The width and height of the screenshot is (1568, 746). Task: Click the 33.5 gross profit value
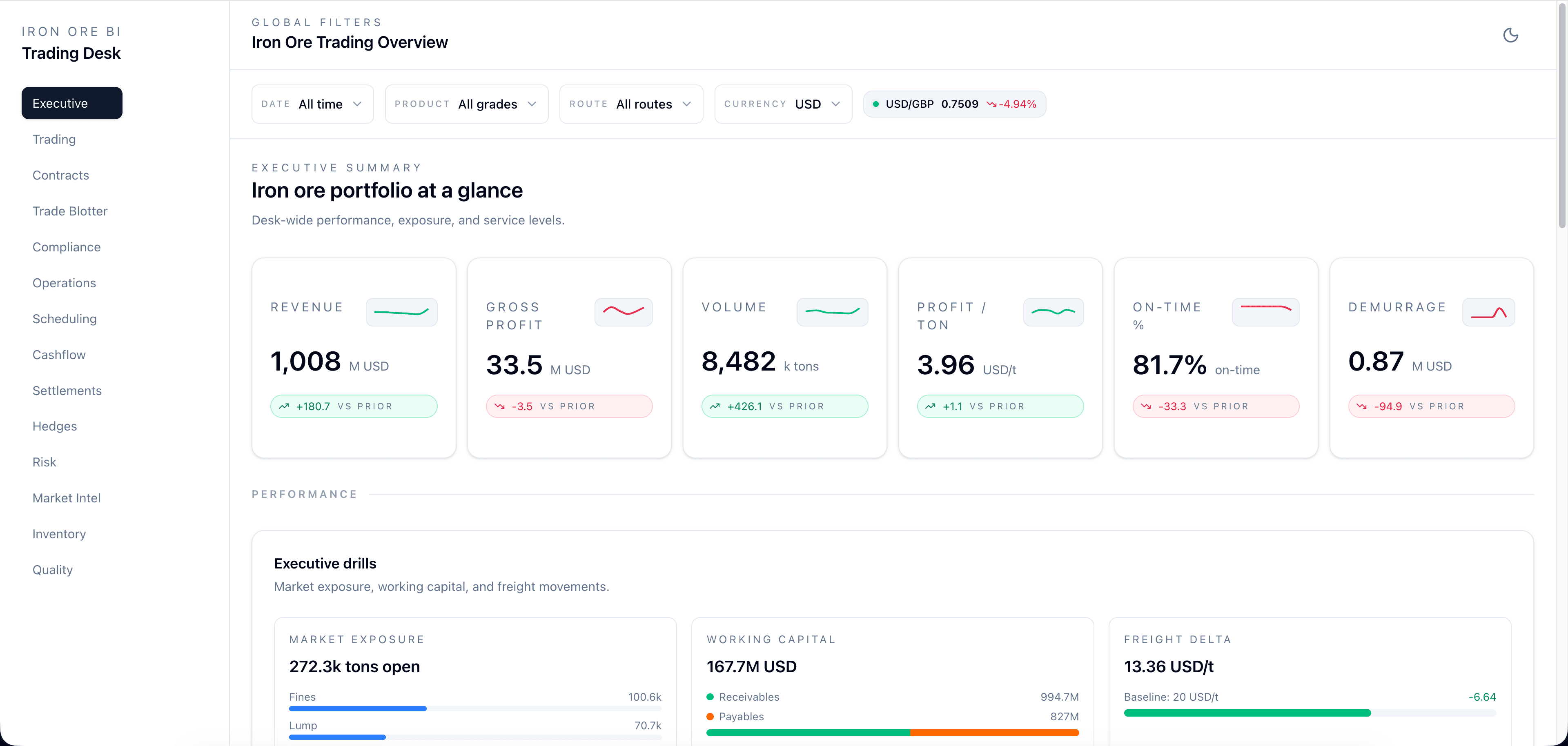[514, 365]
